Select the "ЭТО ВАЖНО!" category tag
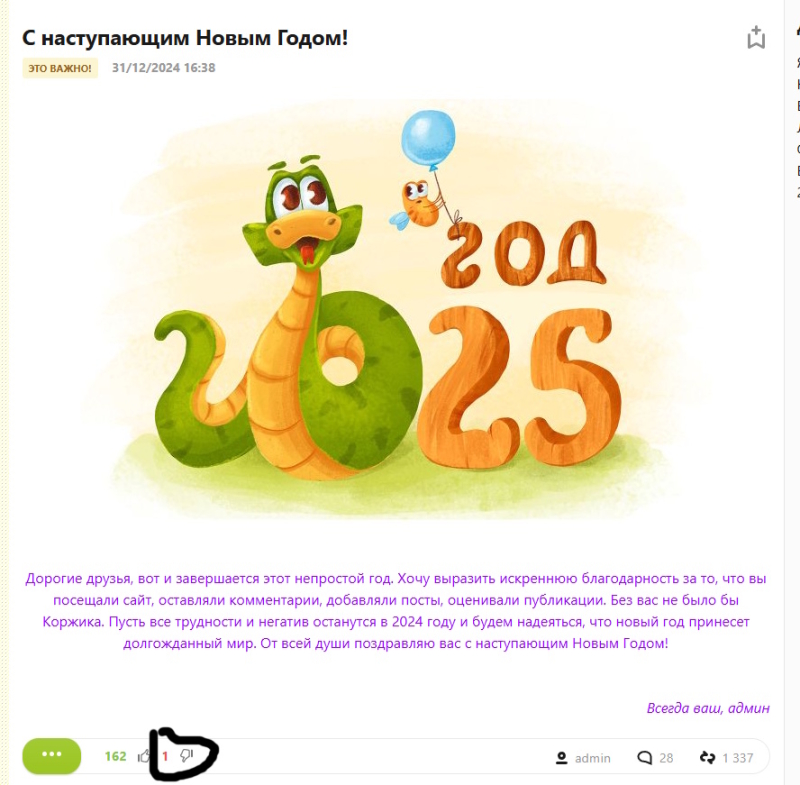 (x=60, y=68)
